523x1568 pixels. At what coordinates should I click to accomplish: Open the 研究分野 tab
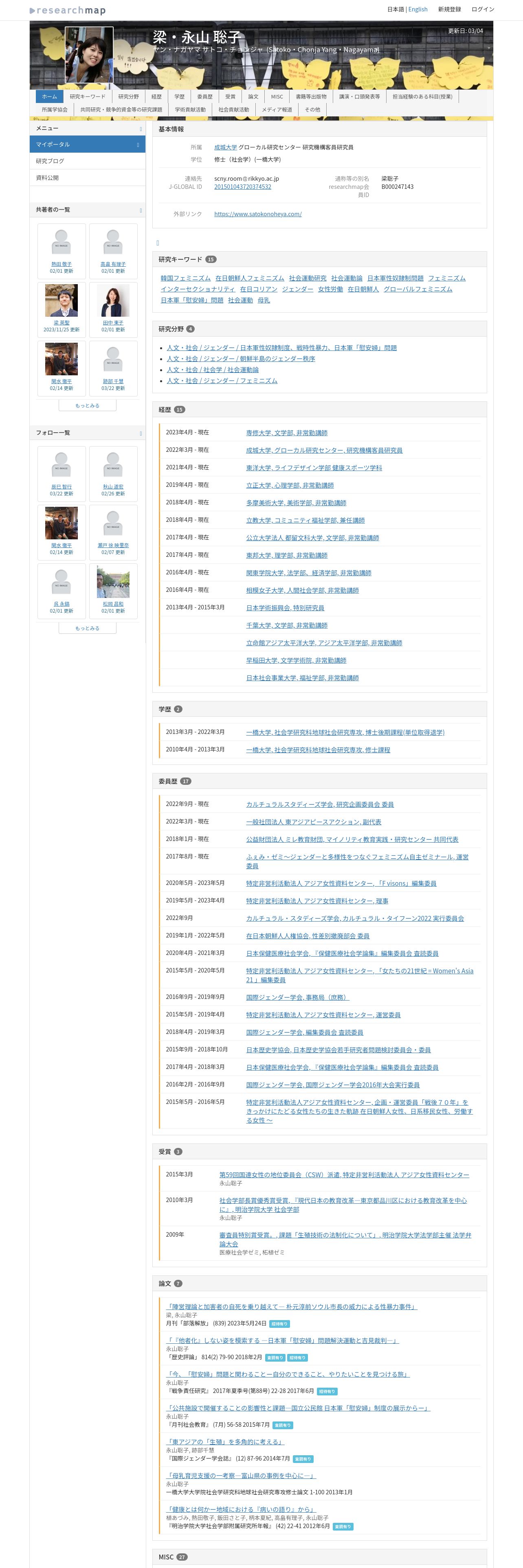pyautogui.click(x=128, y=96)
